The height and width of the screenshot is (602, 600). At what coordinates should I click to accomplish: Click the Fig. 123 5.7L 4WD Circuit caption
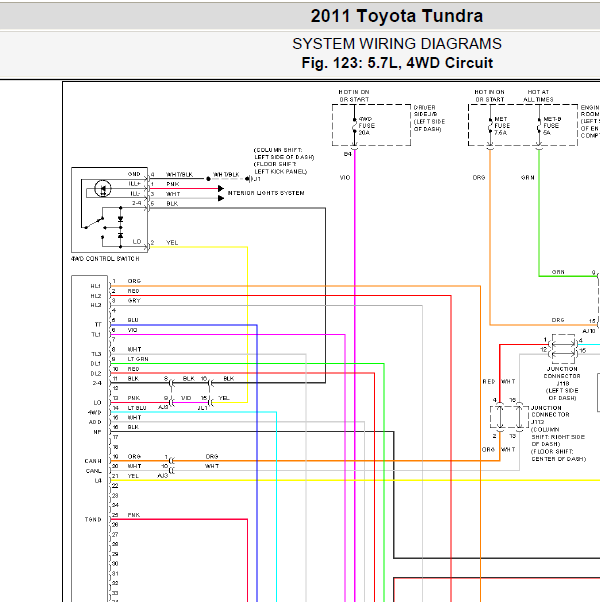(x=397, y=63)
